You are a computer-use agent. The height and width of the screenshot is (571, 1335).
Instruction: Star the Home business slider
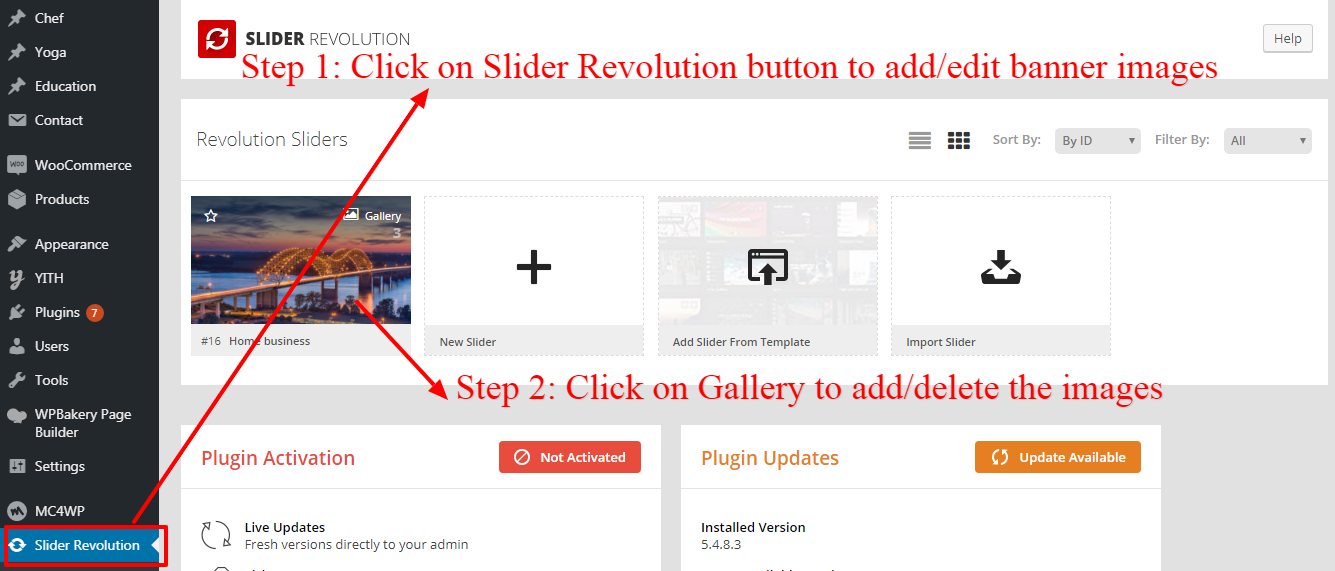click(x=211, y=215)
